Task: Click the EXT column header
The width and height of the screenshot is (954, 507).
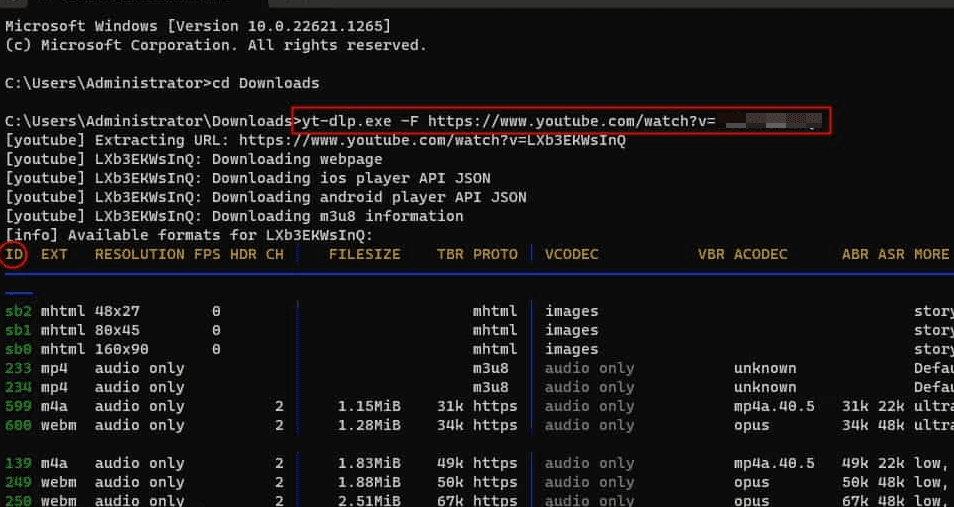Action: tap(54, 254)
